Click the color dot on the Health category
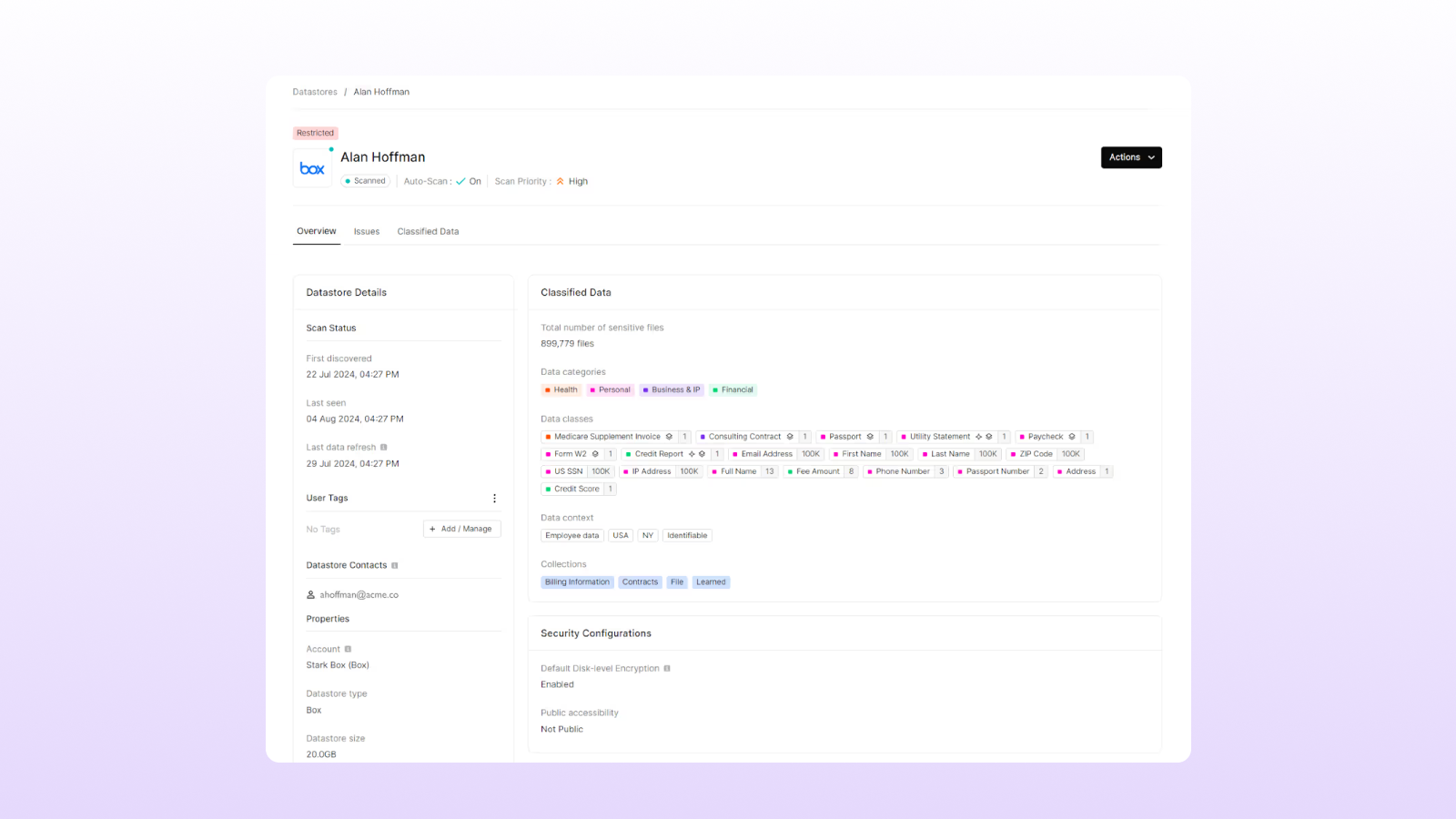This screenshot has width=1456, height=819. (x=549, y=389)
